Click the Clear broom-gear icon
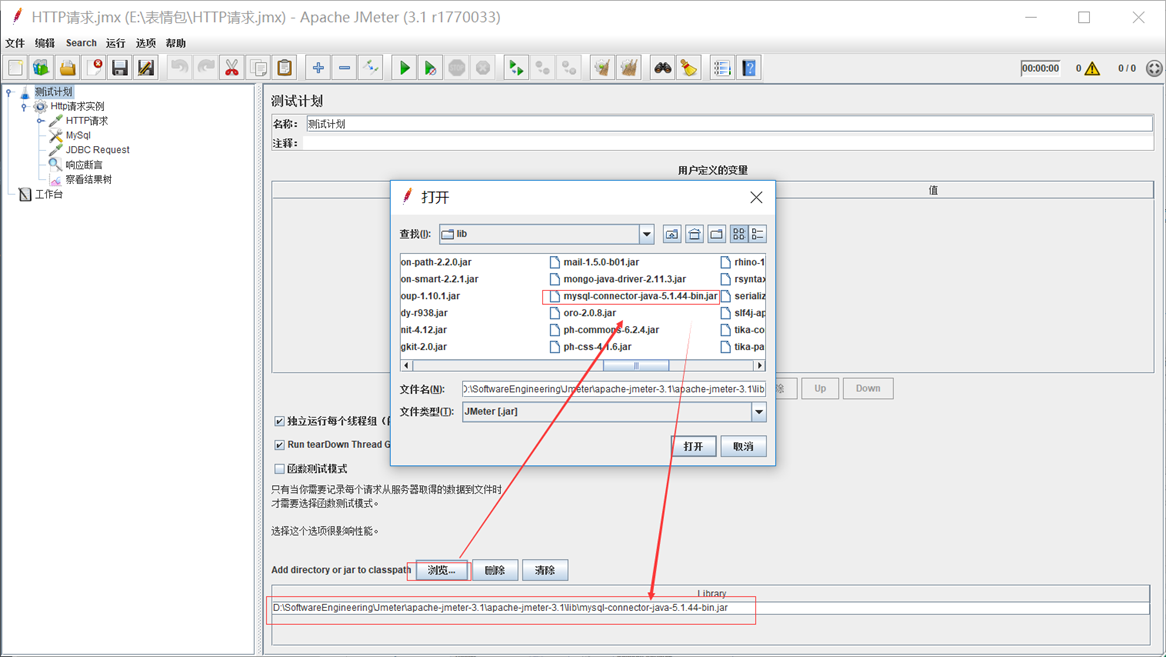The height and width of the screenshot is (657, 1166). pos(602,68)
